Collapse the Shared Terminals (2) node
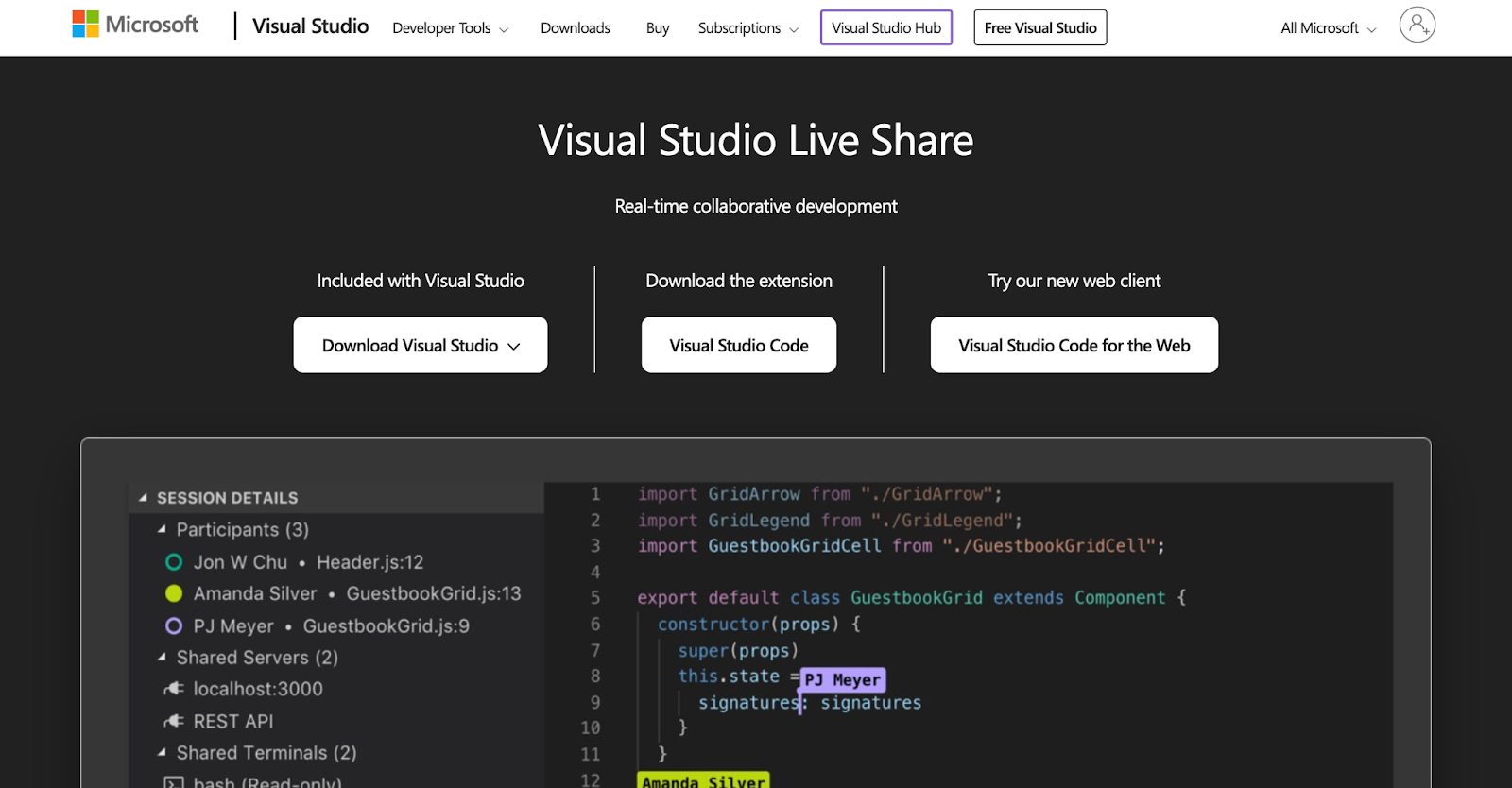1512x788 pixels. pos(162,752)
